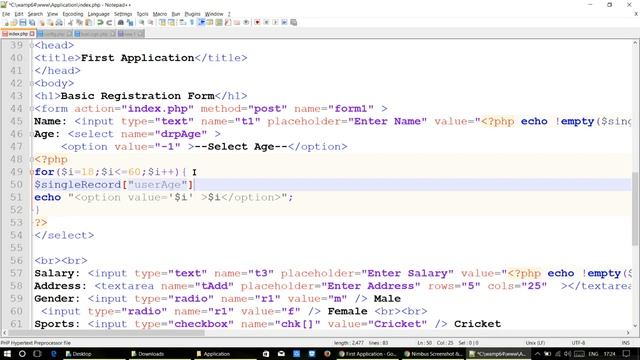Open the Encoding menu
The width and height of the screenshot is (640, 360).
coord(73,14)
